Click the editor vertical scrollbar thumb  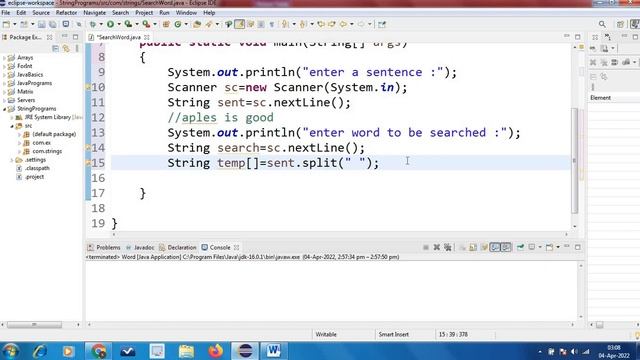[575, 160]
